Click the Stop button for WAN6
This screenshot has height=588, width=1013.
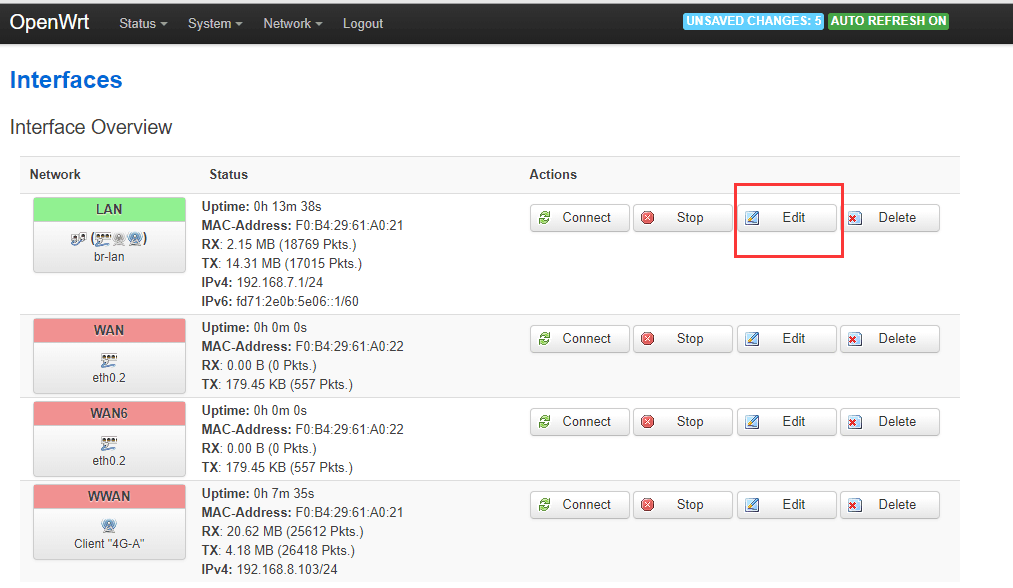(x=683, y=422)
